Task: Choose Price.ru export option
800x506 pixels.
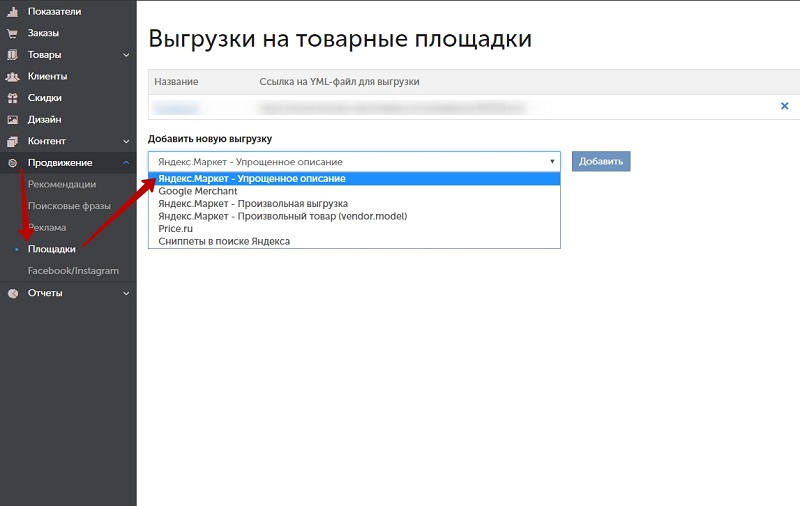Action: (x=354, y=229)
